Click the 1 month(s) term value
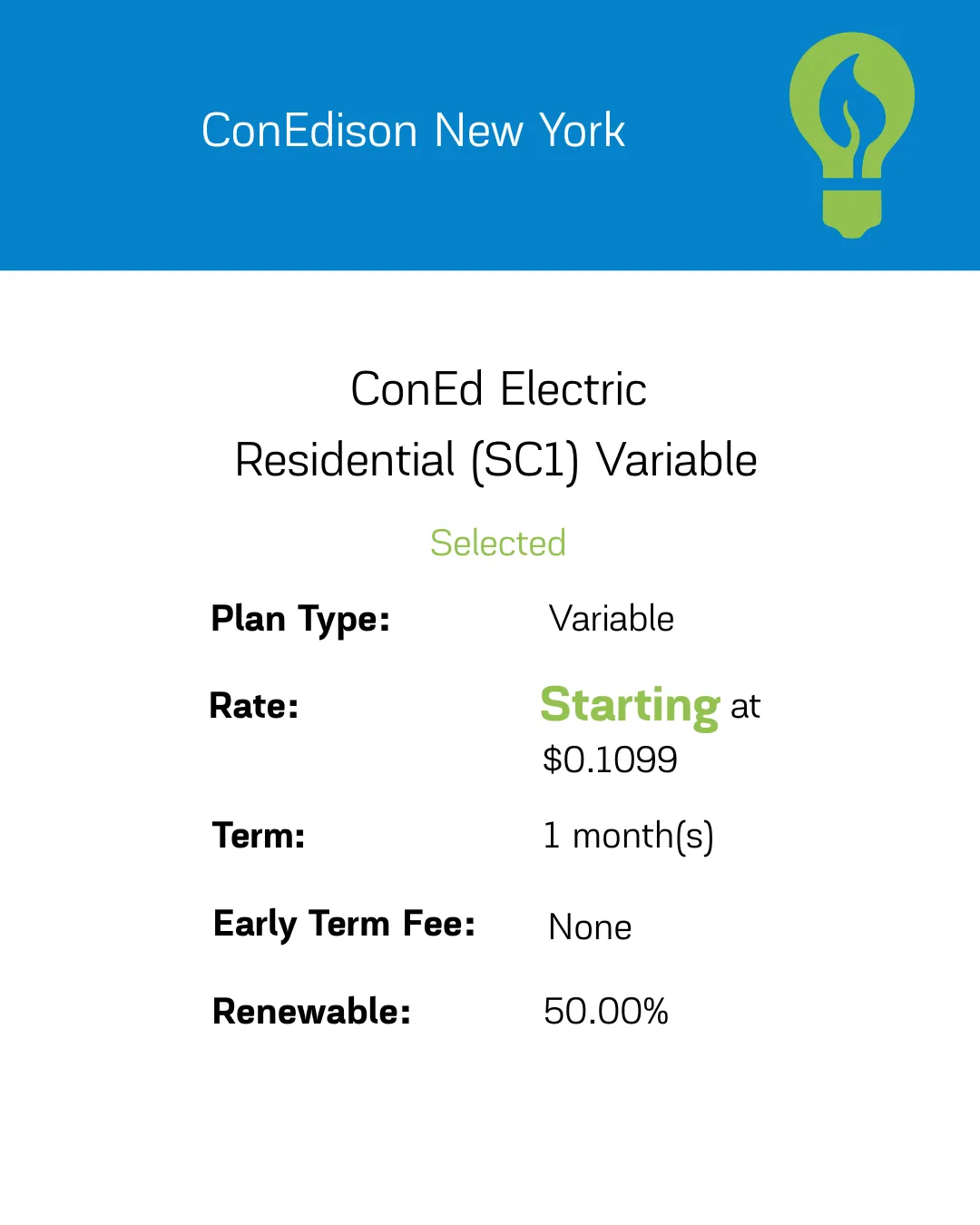This screenshot has height=1225, width=980. tap(628, 836)
